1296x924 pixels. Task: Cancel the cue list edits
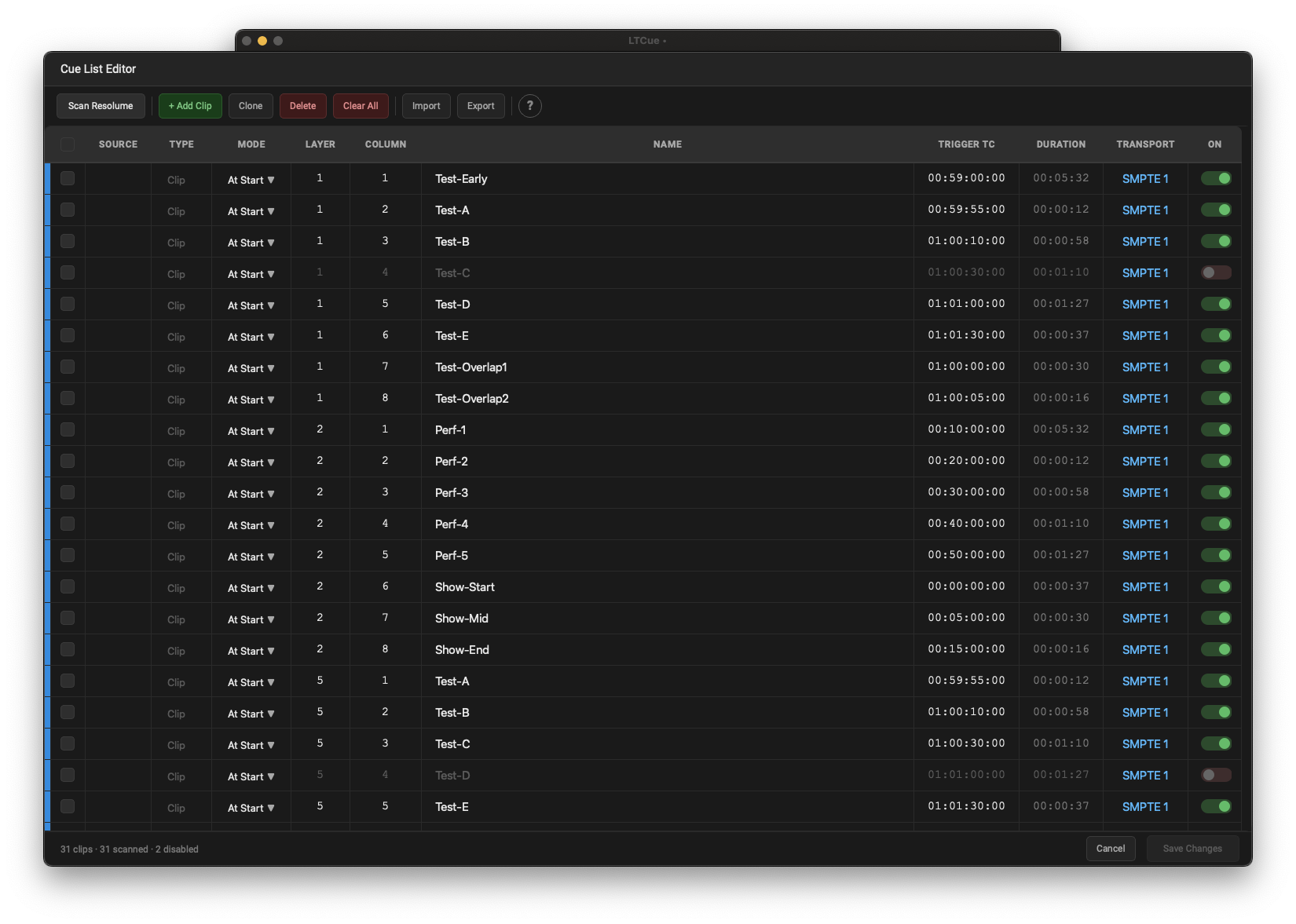click(1110, 849)
